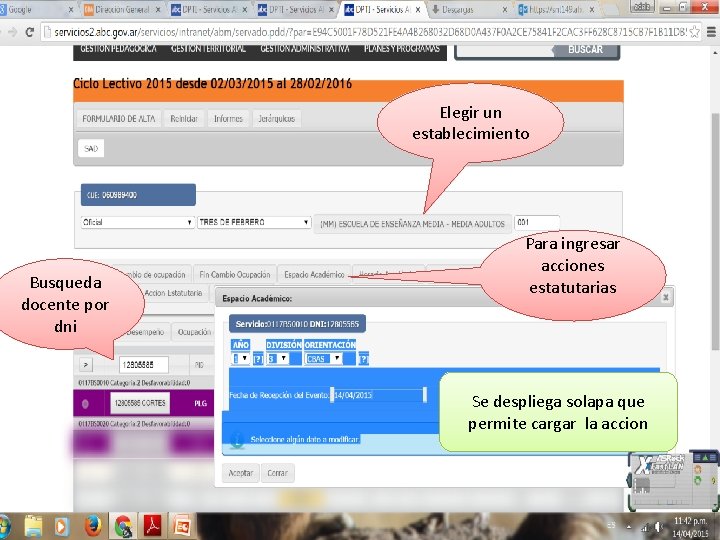Click the SAD button
Image resolution: width=720 pixels, height=540 pixels.
91,148
